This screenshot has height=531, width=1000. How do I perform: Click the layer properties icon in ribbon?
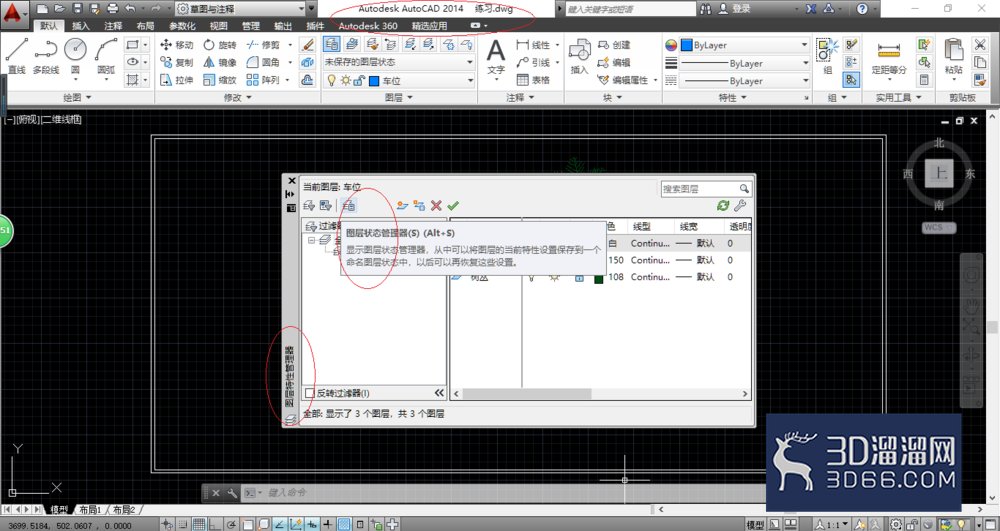click(331, 44)
